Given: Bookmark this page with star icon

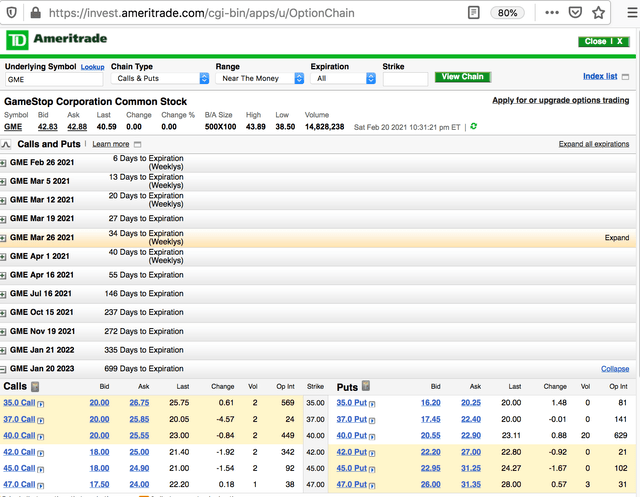Looking at the screenshot, I should click(x=598, y=13).
